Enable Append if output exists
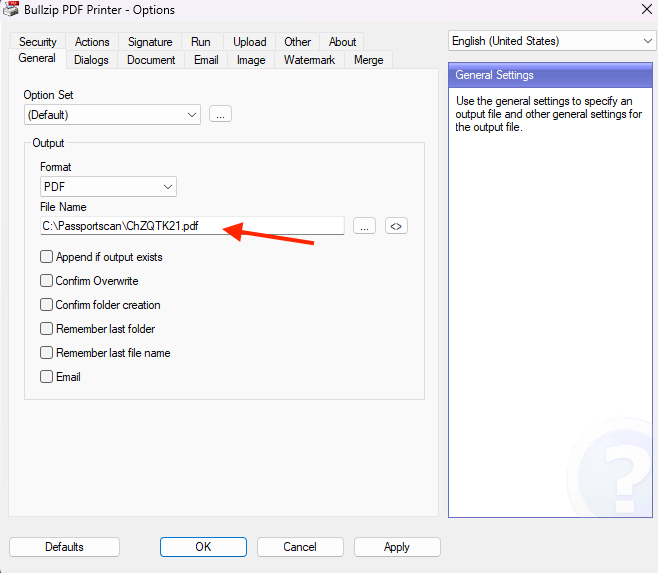 (47, 257)
